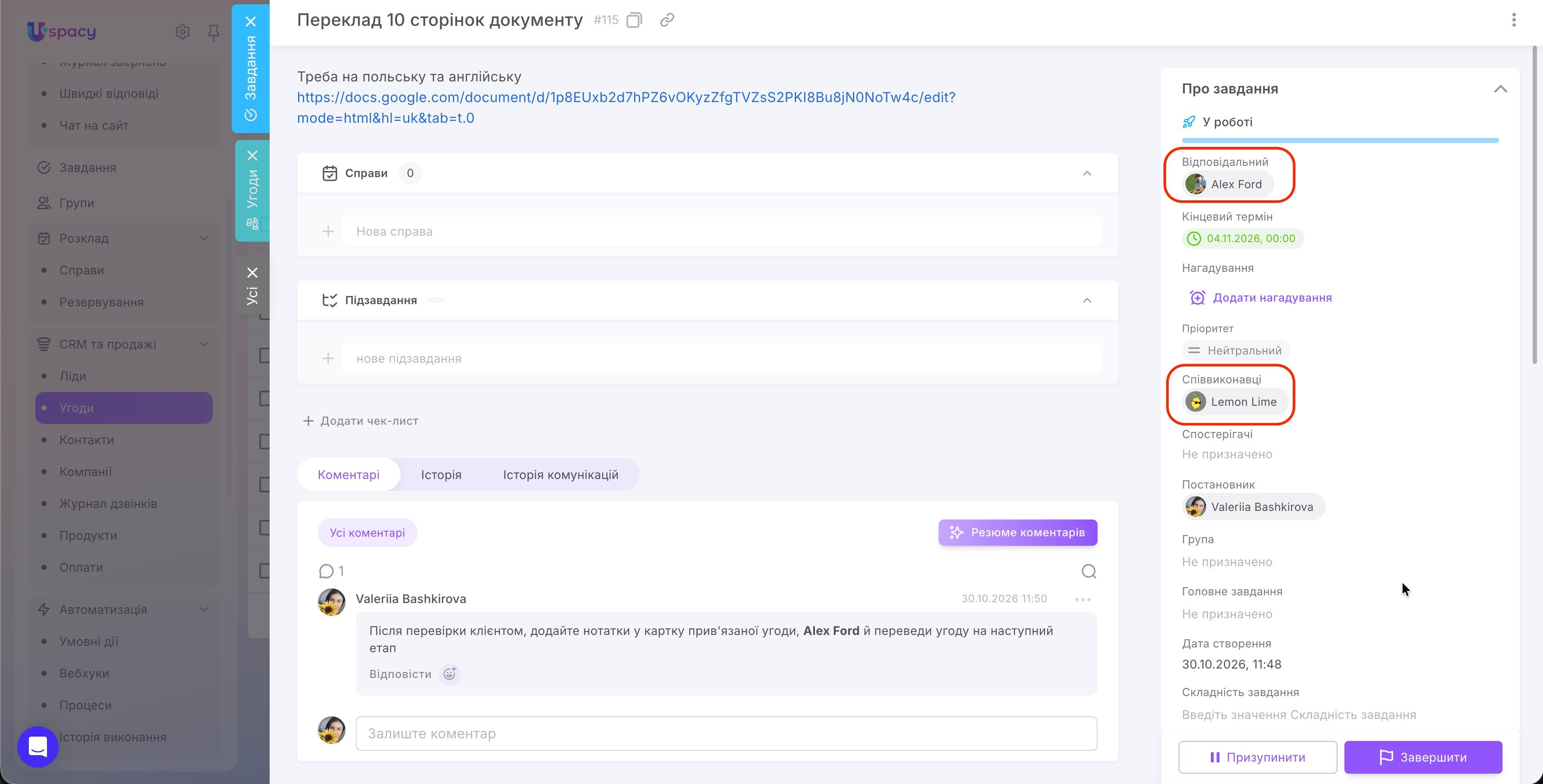Viewport: 1543px width, 784px height.
Task: Collapse CRM та продажі menu group
Action: (x=204, y=344)
